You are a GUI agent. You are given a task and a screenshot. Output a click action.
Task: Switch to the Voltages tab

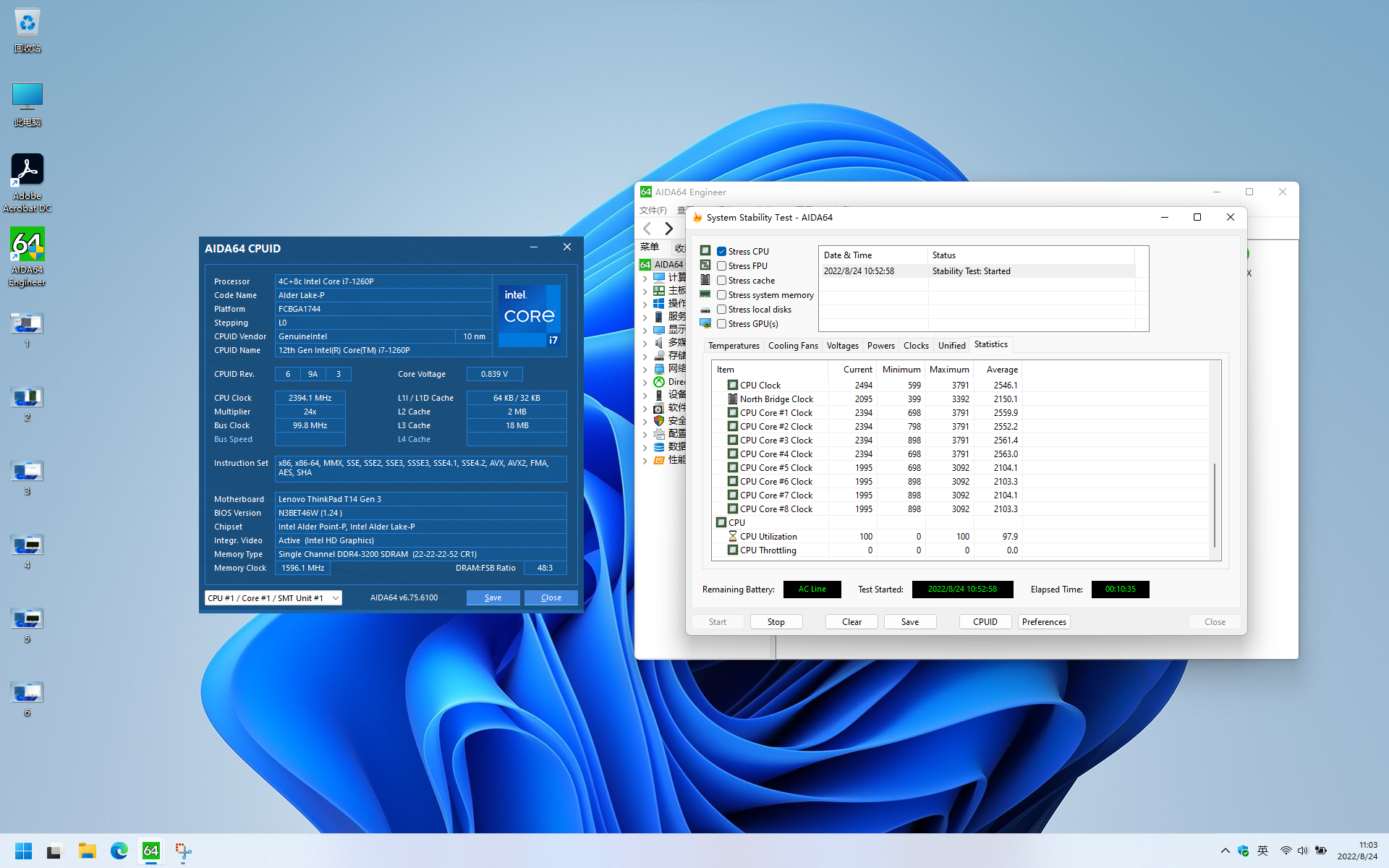(843, 346)
